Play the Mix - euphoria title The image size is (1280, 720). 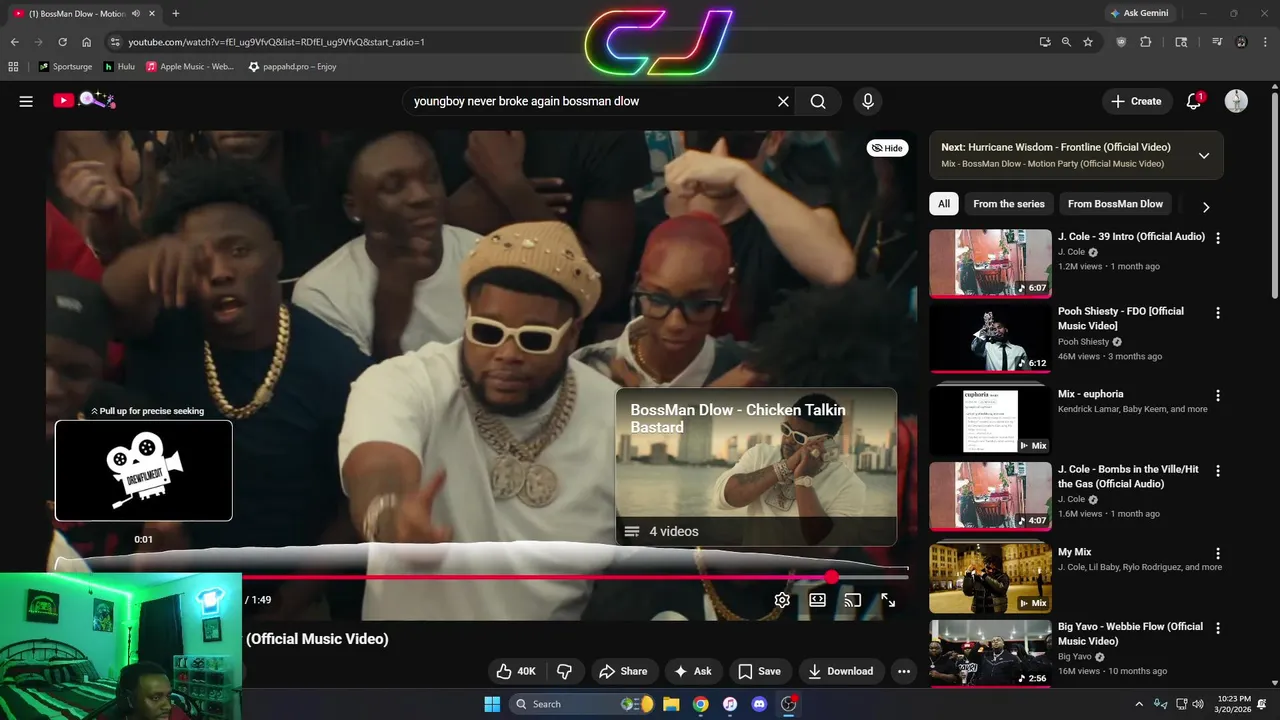click(1090, 394)
